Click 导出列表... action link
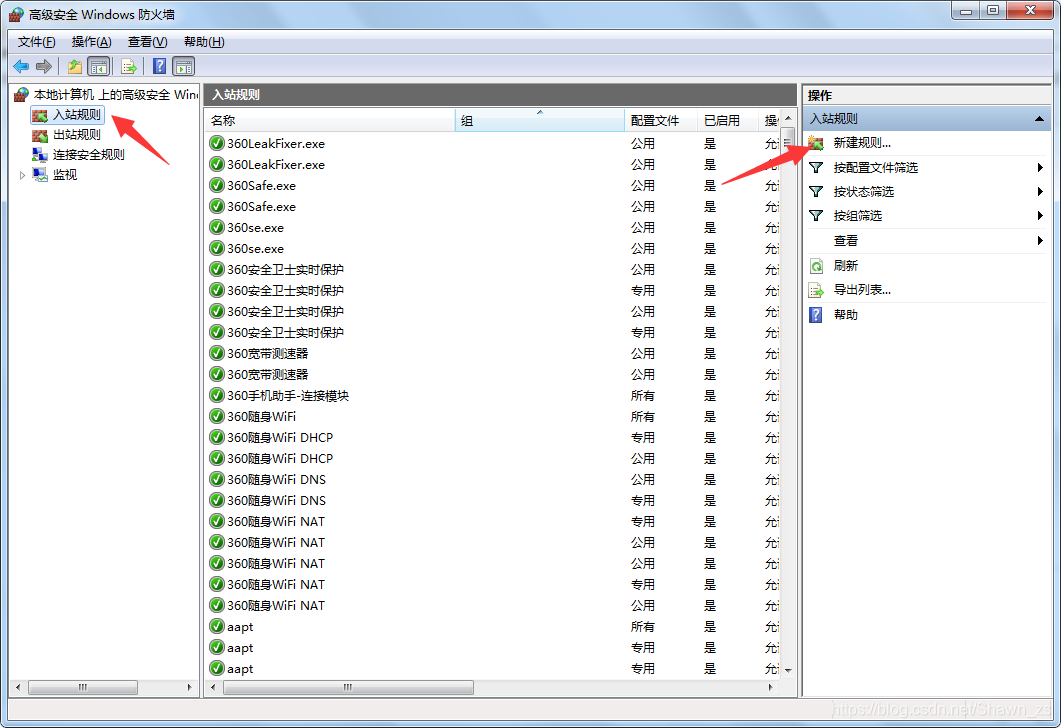Screen dimensions: 1061x728 click(862, 290)
